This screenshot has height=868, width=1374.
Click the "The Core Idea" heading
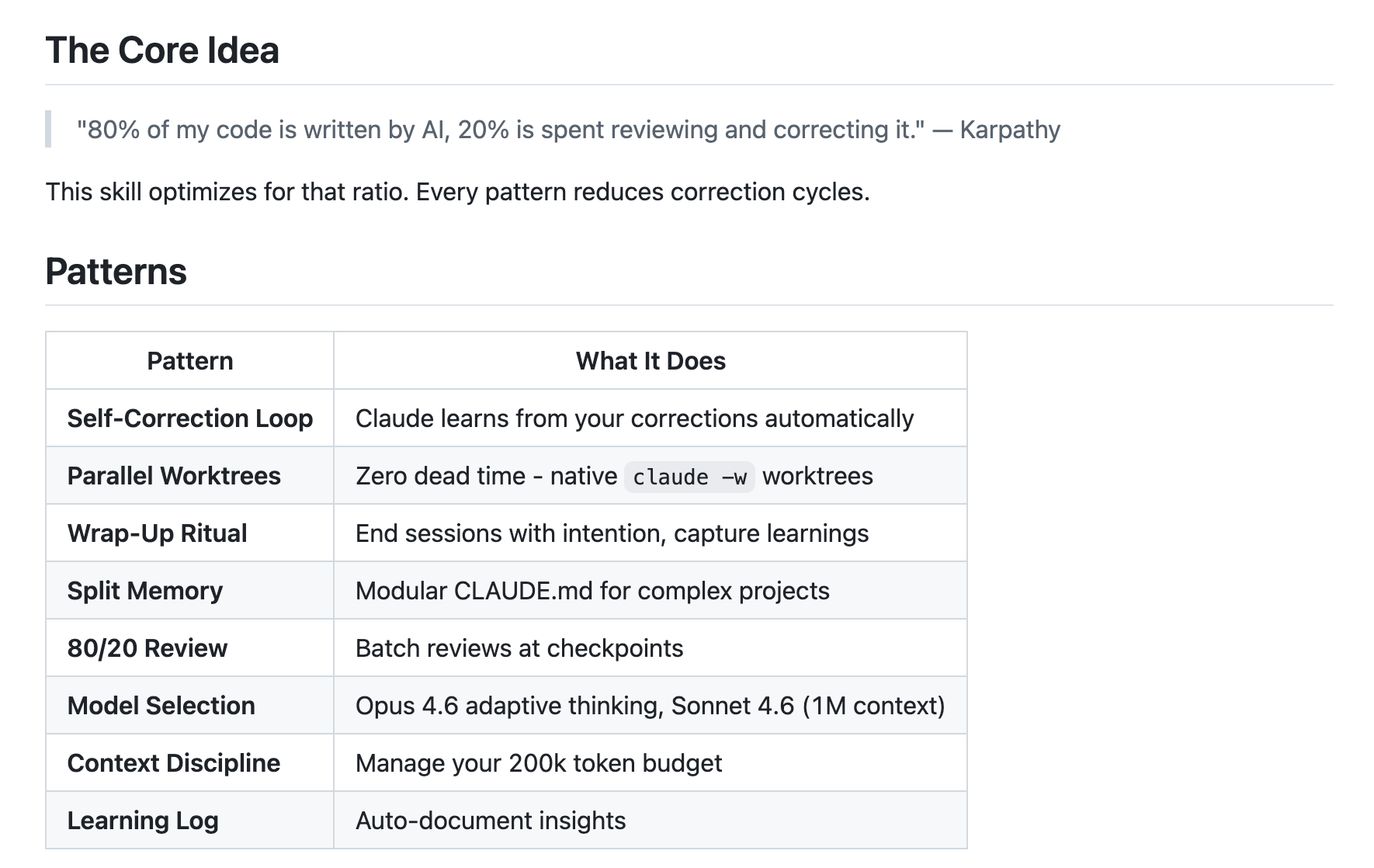pyautogui.click(x=162, y=50)
